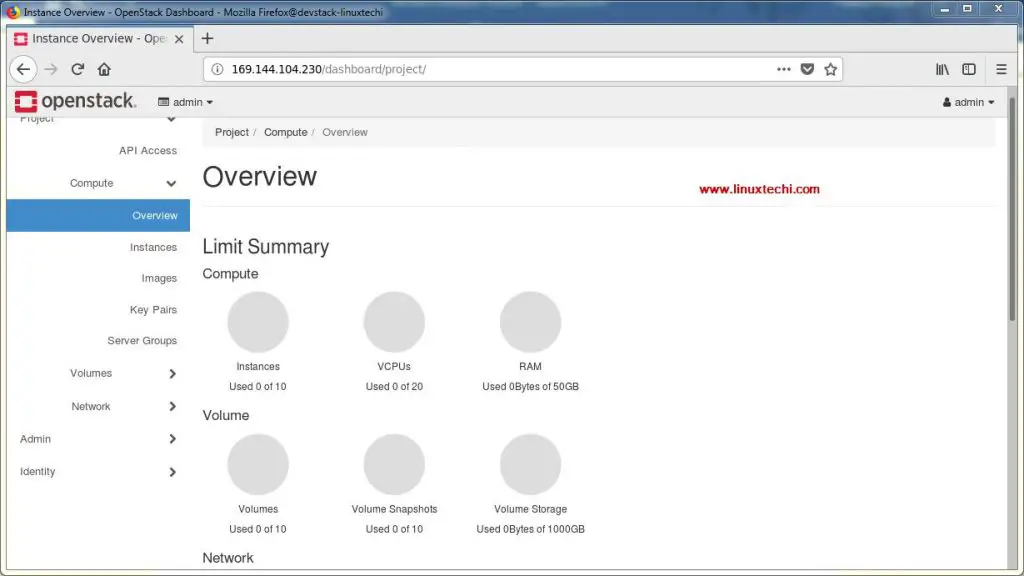
Task: Click the VCPUs usage pie chart
Action: [394, 322]
